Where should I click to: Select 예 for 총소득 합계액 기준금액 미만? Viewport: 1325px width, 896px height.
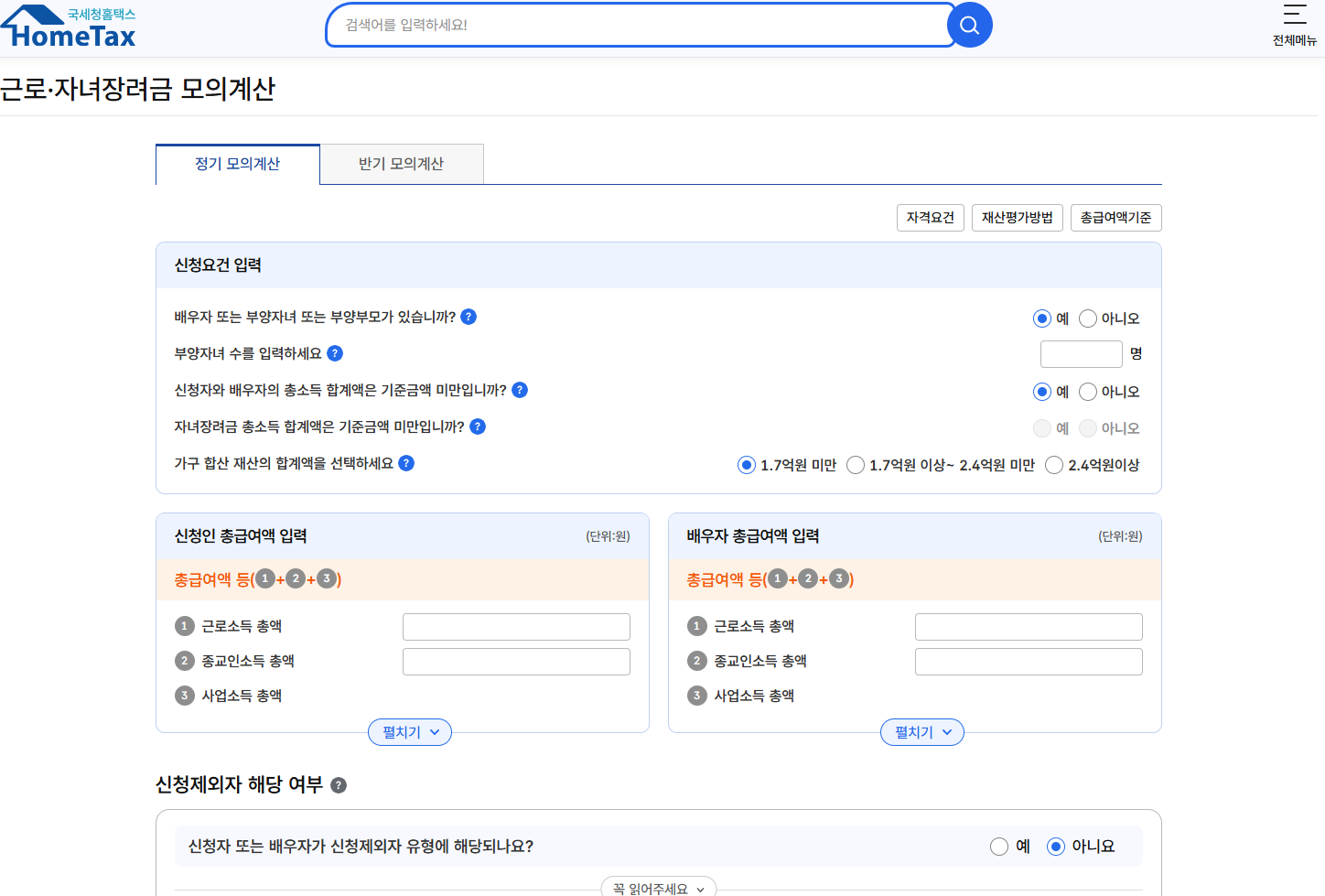1042,392
